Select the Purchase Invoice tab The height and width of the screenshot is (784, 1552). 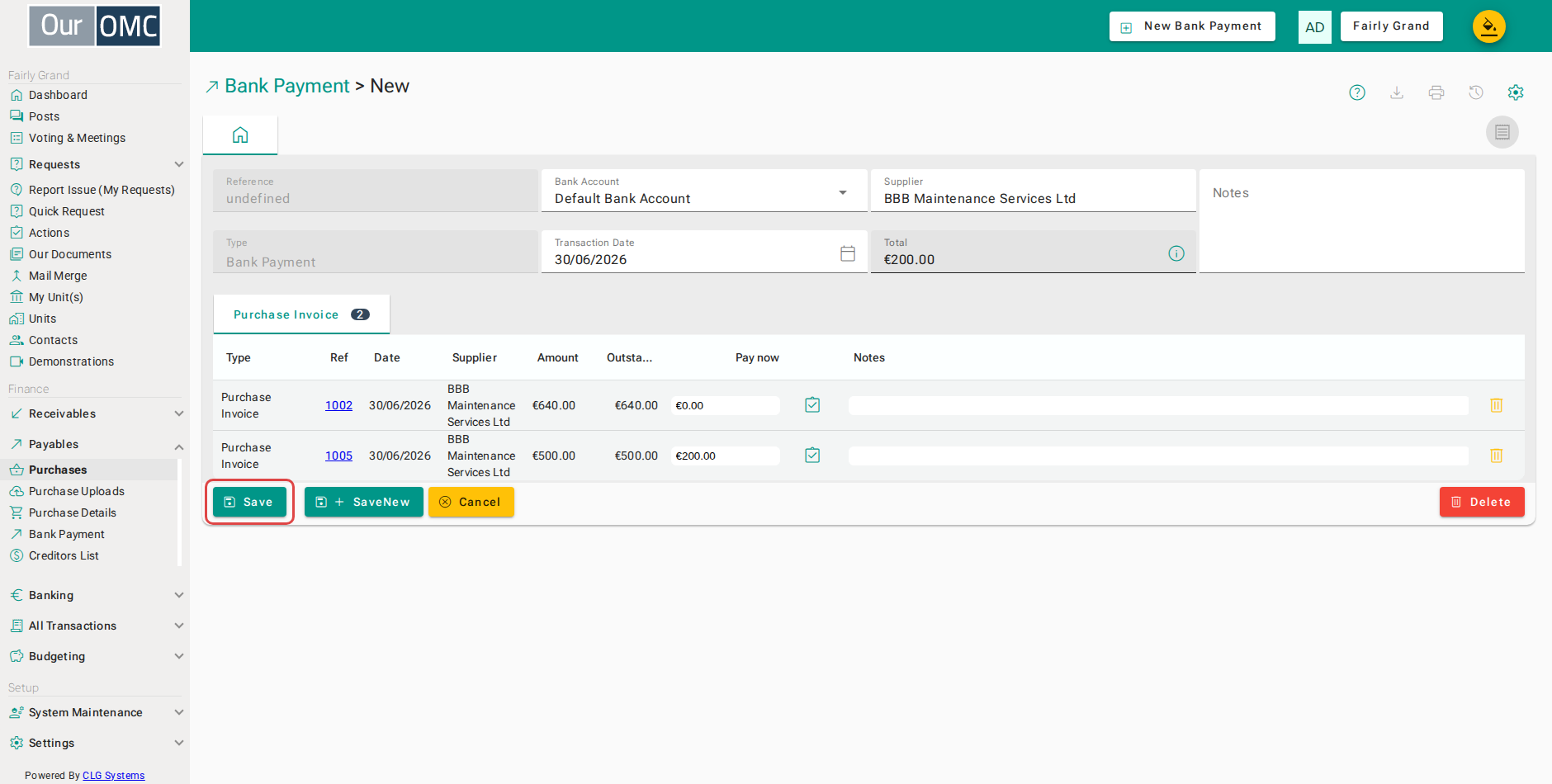point(301,314)
